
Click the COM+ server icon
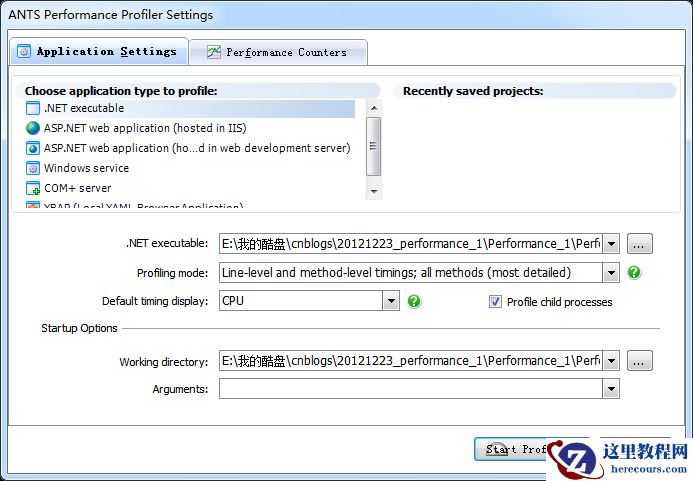click(x=33, y=188)
